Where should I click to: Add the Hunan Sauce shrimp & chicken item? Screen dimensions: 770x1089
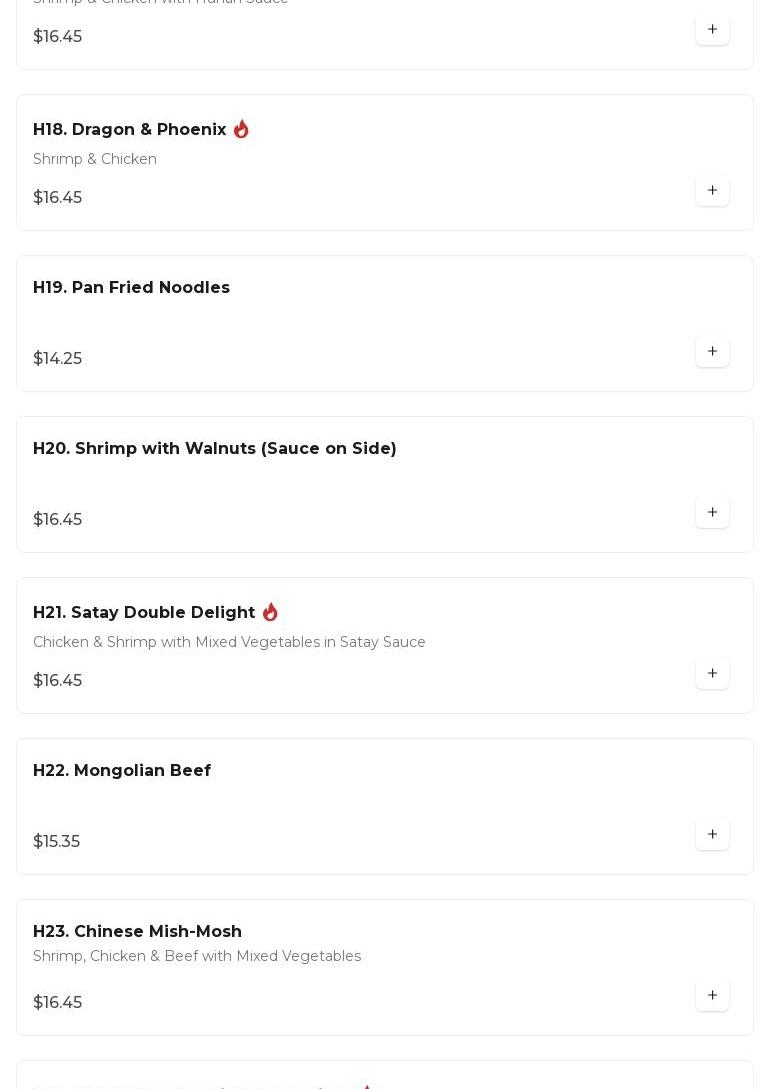[x=712, y=29]
